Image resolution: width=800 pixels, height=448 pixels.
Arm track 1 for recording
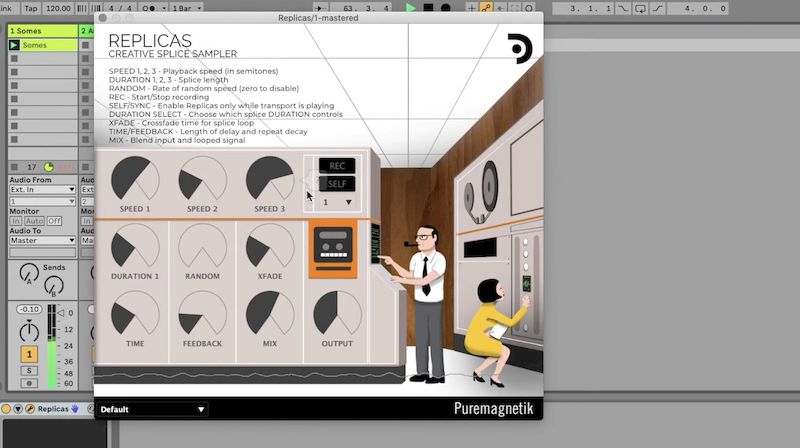(x=29, y=383)
